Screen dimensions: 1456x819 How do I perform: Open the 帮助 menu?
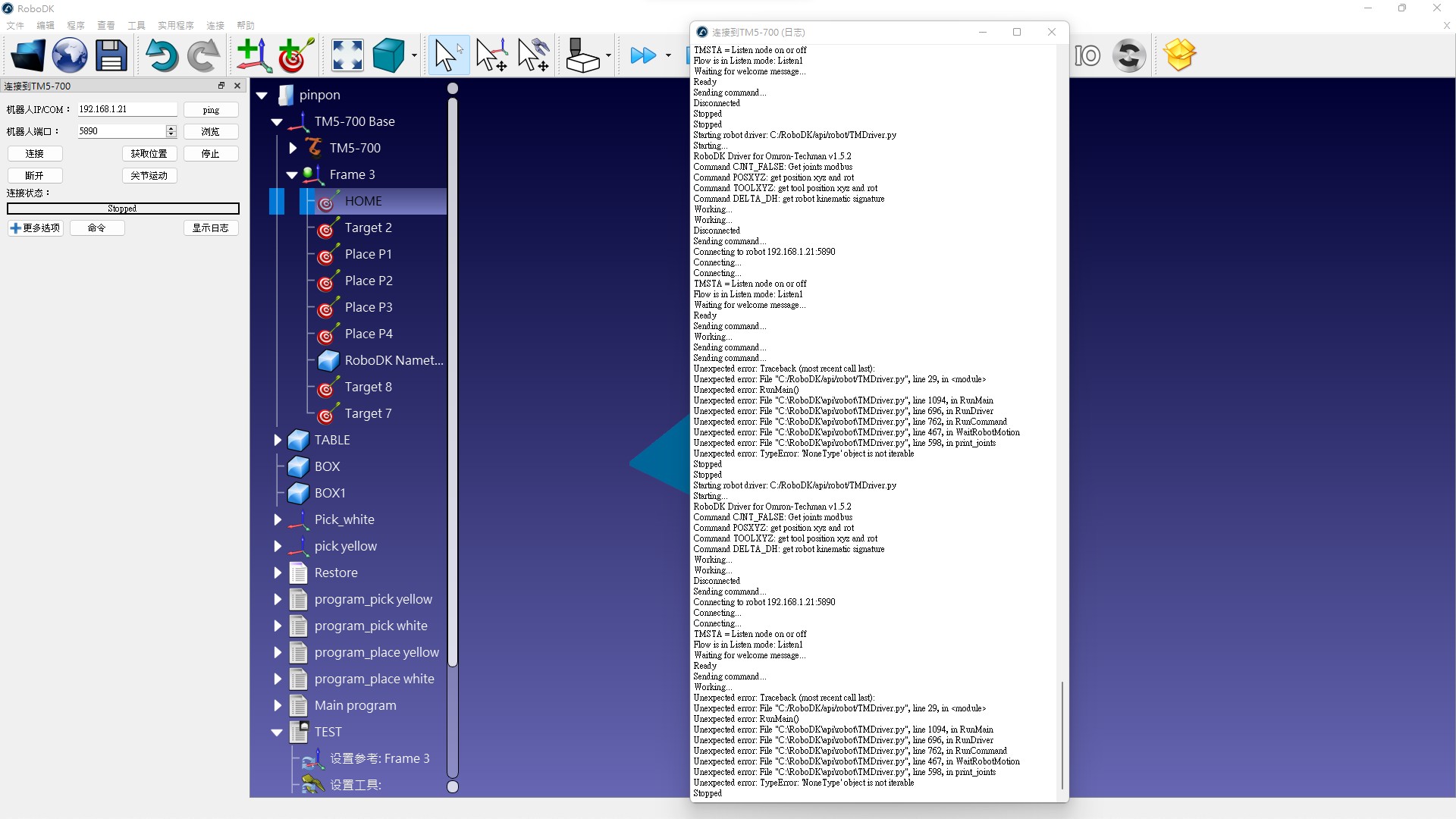pyautogui.click(x=246, y=25)
